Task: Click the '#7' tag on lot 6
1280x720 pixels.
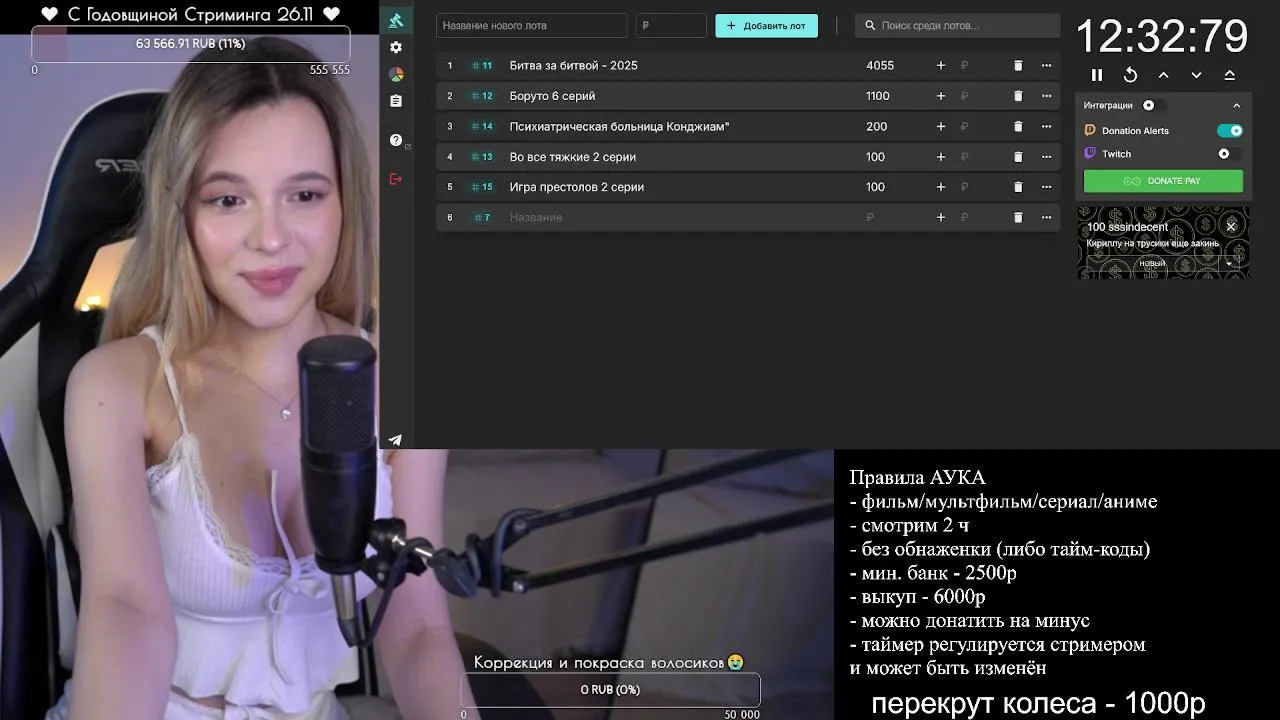Action: [482, 217]
